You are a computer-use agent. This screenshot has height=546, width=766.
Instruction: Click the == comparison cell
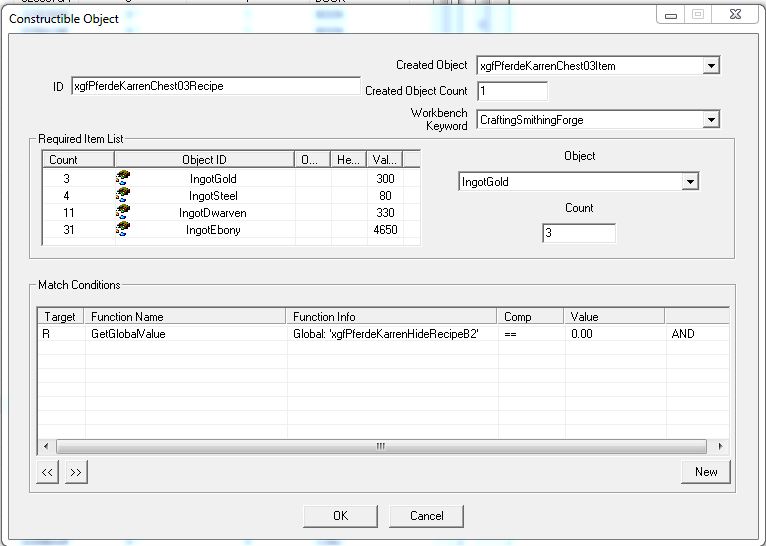(x=510, y=334)
